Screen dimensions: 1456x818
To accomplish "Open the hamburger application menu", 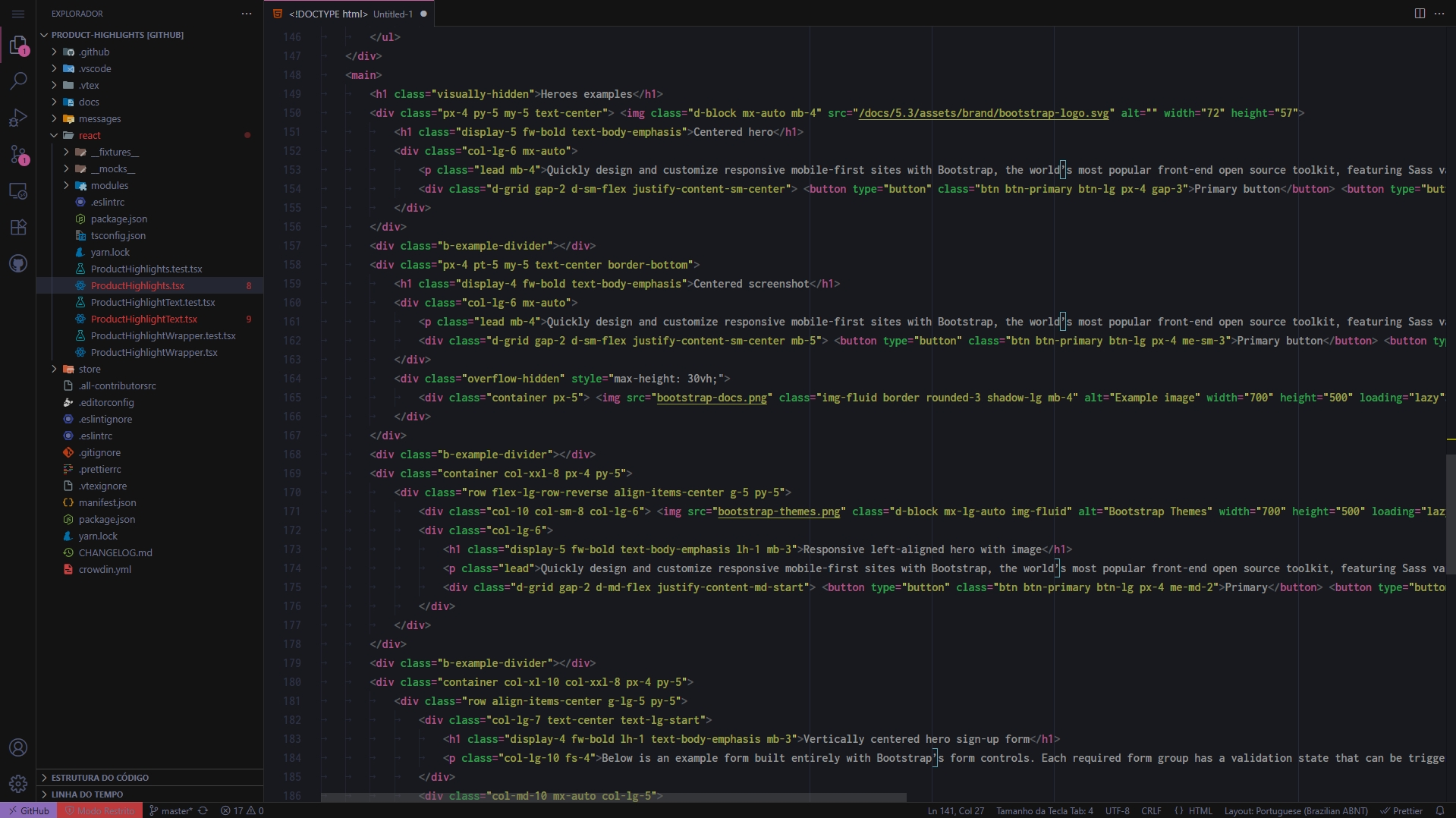I will [x=18, y=14].
